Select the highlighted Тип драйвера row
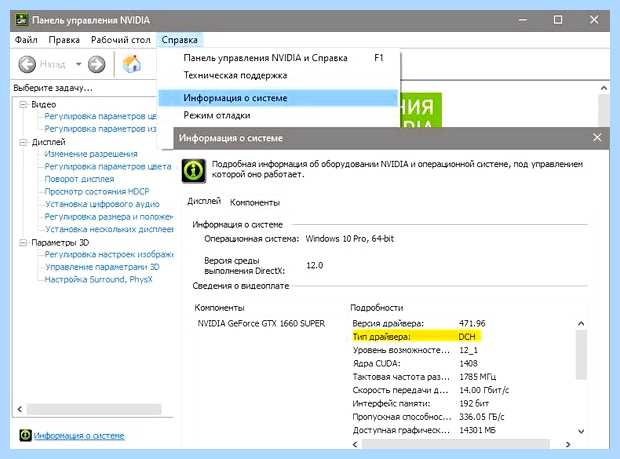This screenshot has width=620, height=459. click(x=417, y=337)
